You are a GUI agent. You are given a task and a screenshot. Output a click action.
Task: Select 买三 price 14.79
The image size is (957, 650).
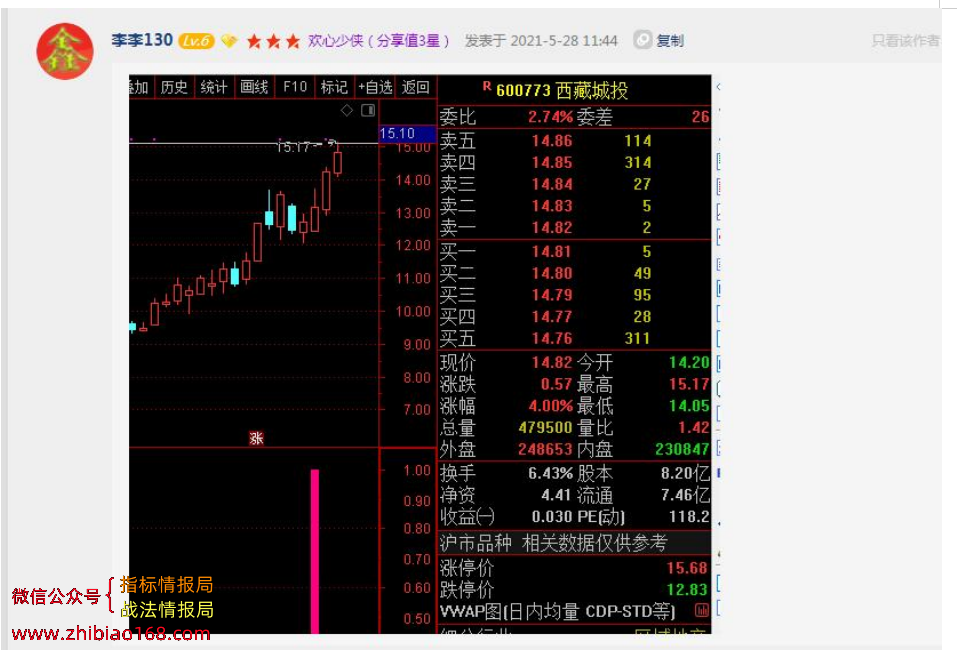click(552, 295)
